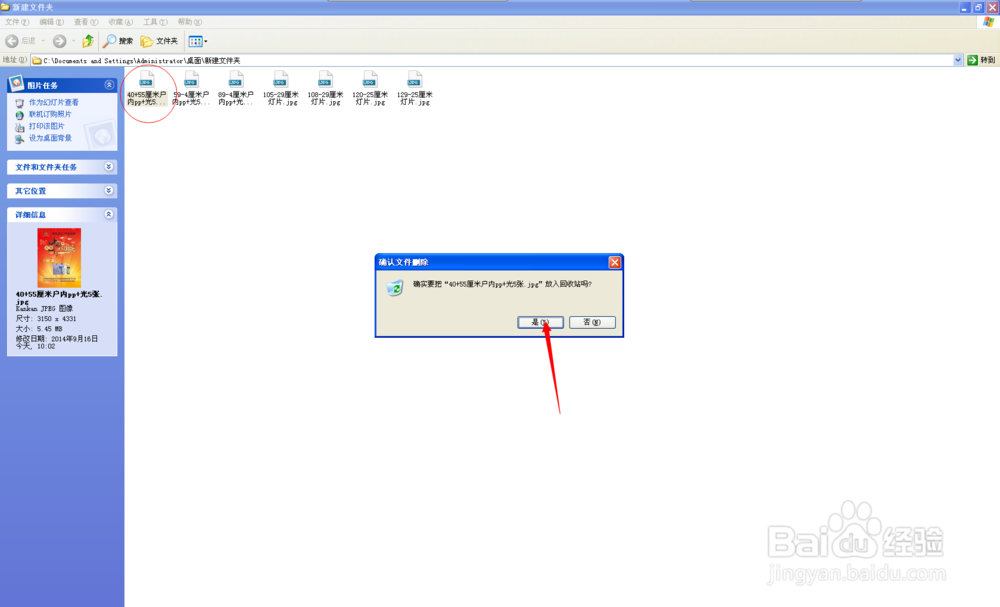1000x607 pixels.
Task: Toggle the 文件夹 (Folders) toolbar button
Action: 159,41
